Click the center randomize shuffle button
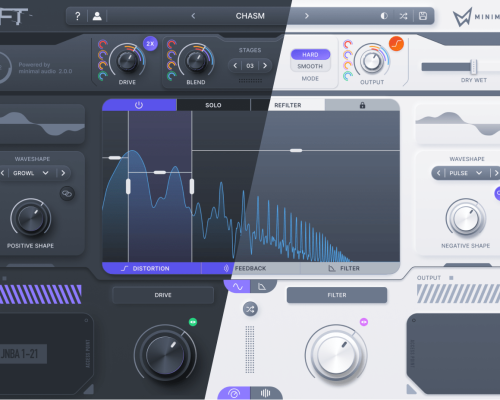Screen dimensions: 500x400 [250, 309]
